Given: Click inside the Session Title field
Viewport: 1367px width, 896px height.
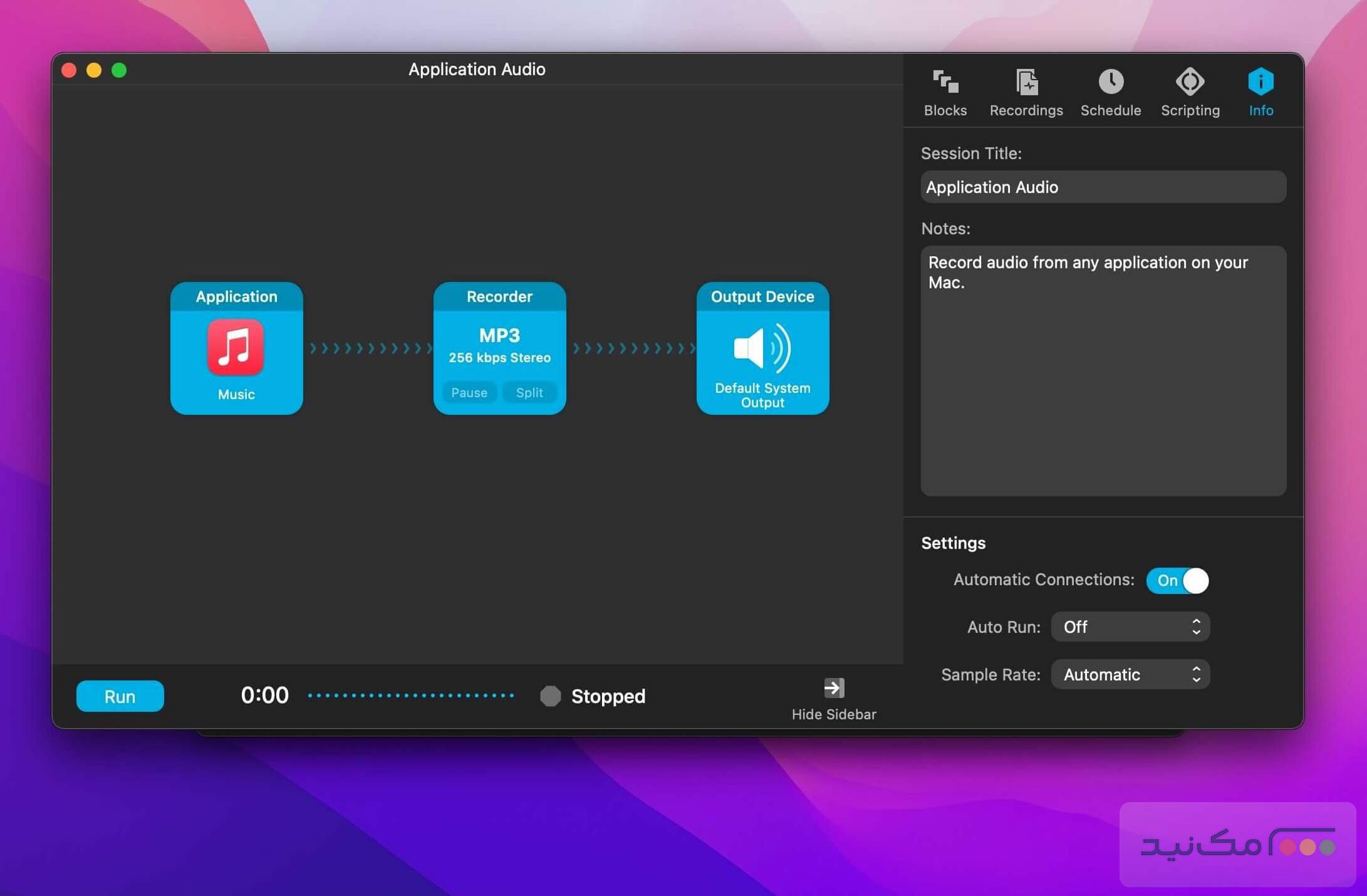Looking at the screenshot, I should tap(1103, 187).
